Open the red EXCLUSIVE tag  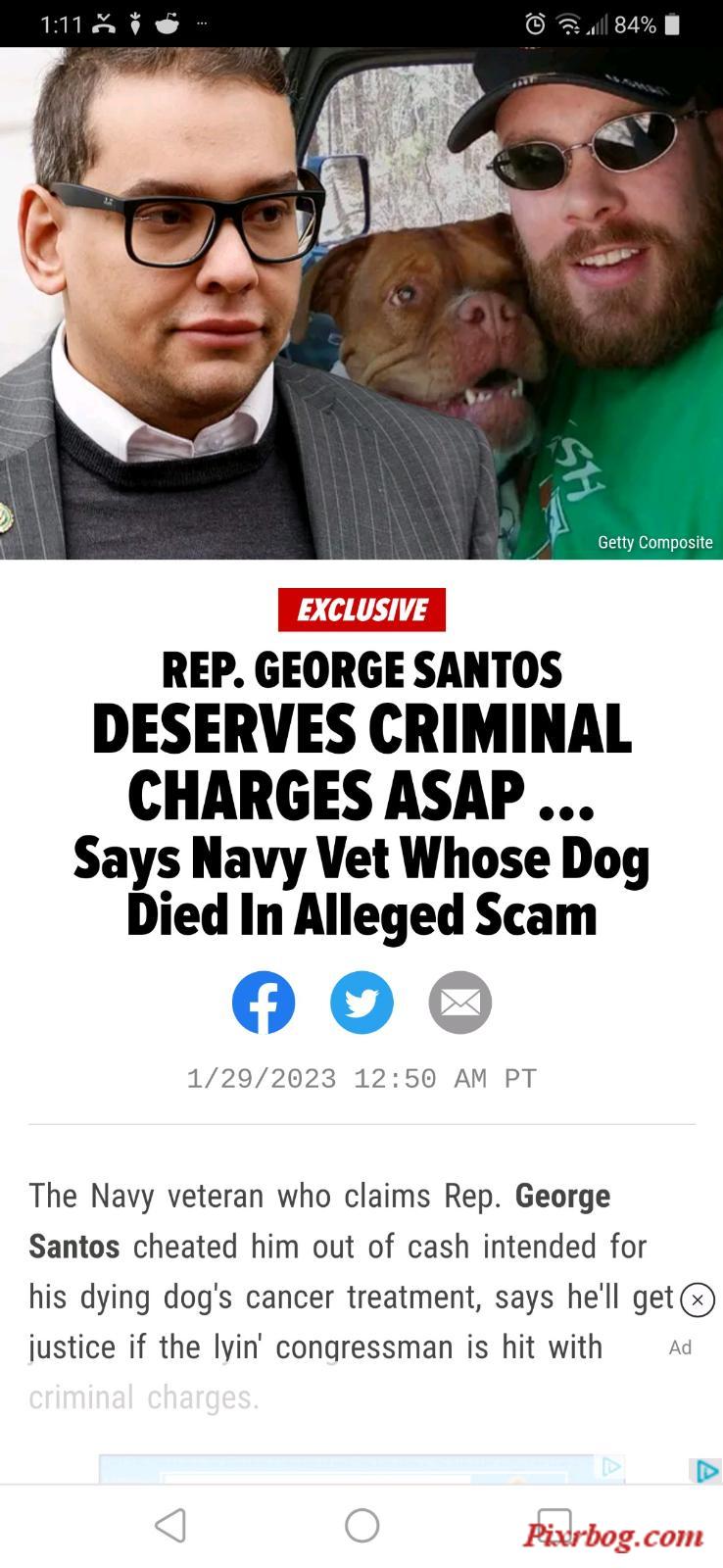(361, 610)
